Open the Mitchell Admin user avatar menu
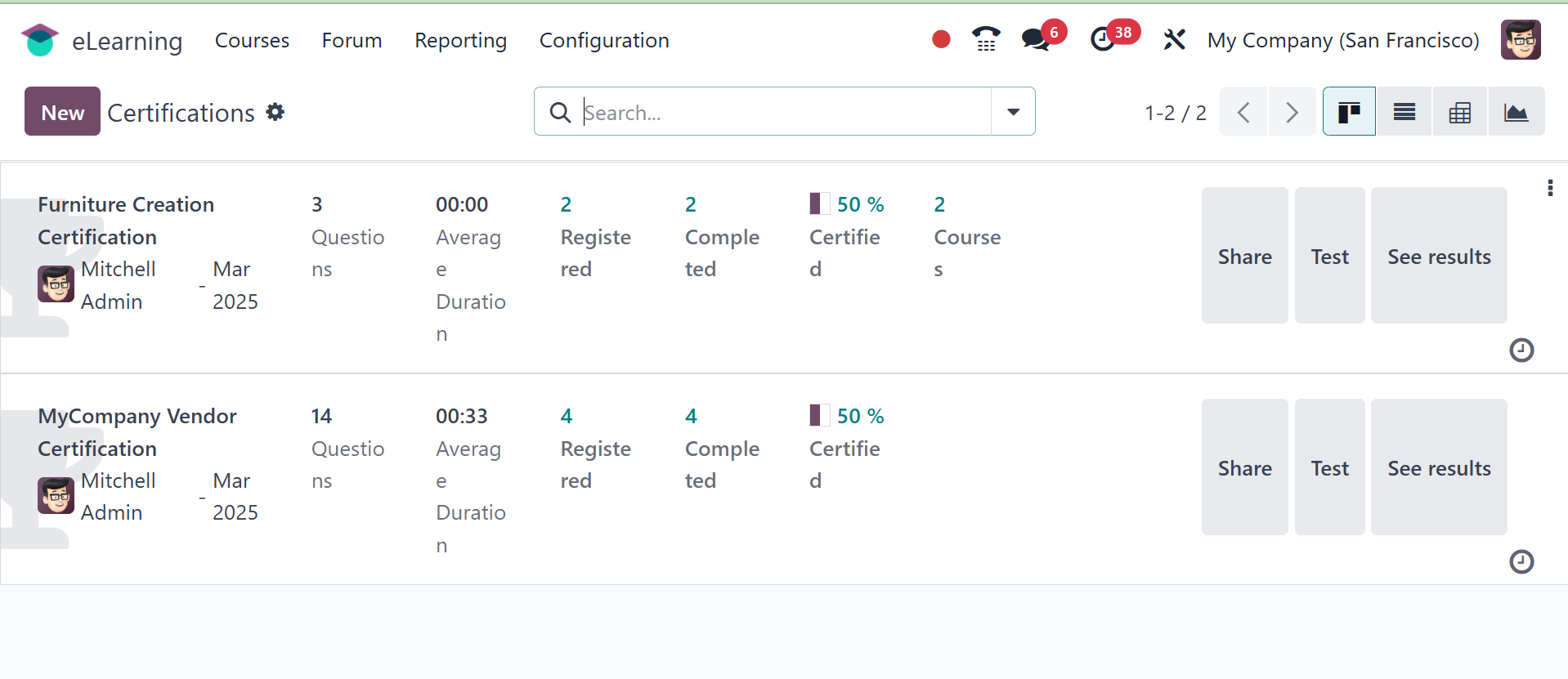1568x679 pixels. tap(1521, 39)
